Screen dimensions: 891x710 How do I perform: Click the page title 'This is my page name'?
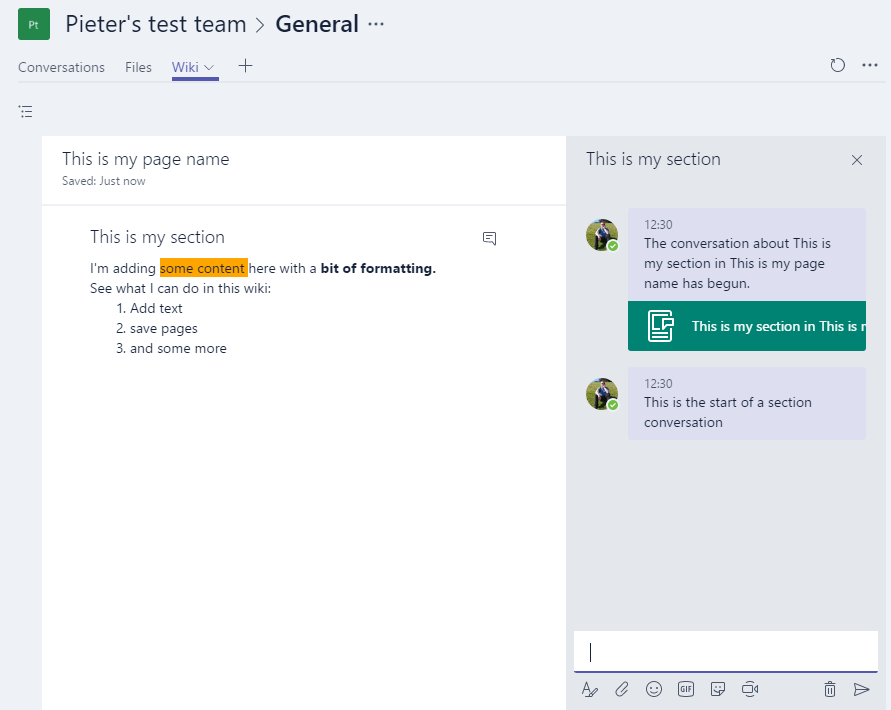click(145, 159)
